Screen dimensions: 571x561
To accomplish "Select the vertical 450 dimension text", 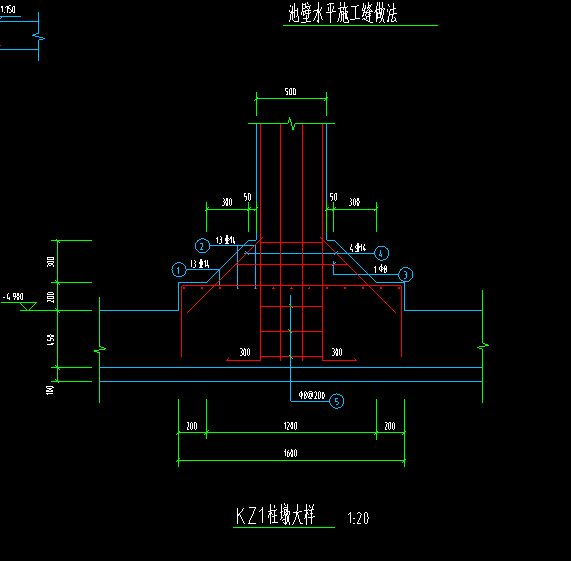I will pos(51,340).
